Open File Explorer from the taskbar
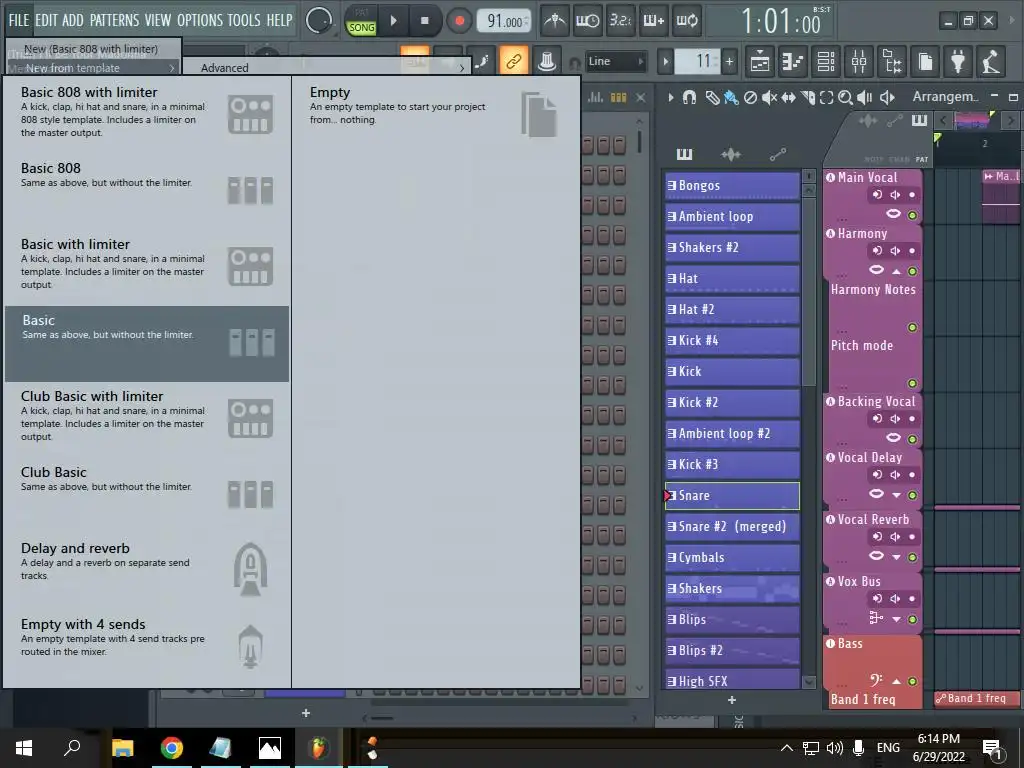 click(x=122, y=748)
